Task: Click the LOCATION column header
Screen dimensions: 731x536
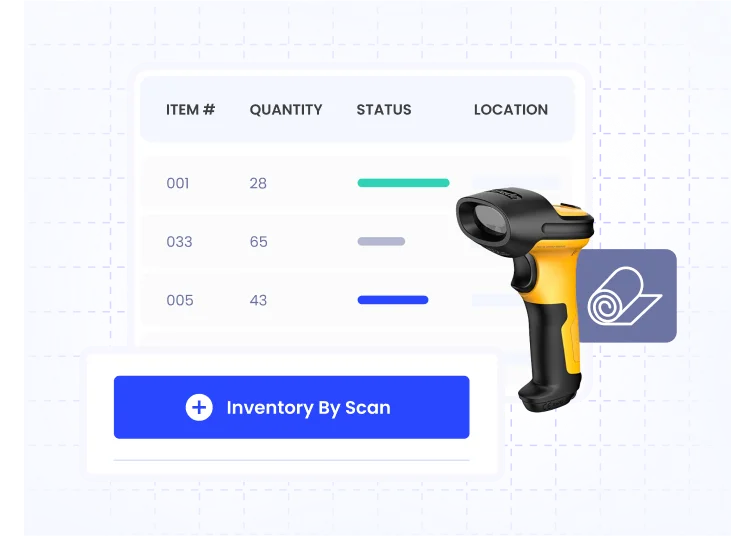Action: click(510, 110)
